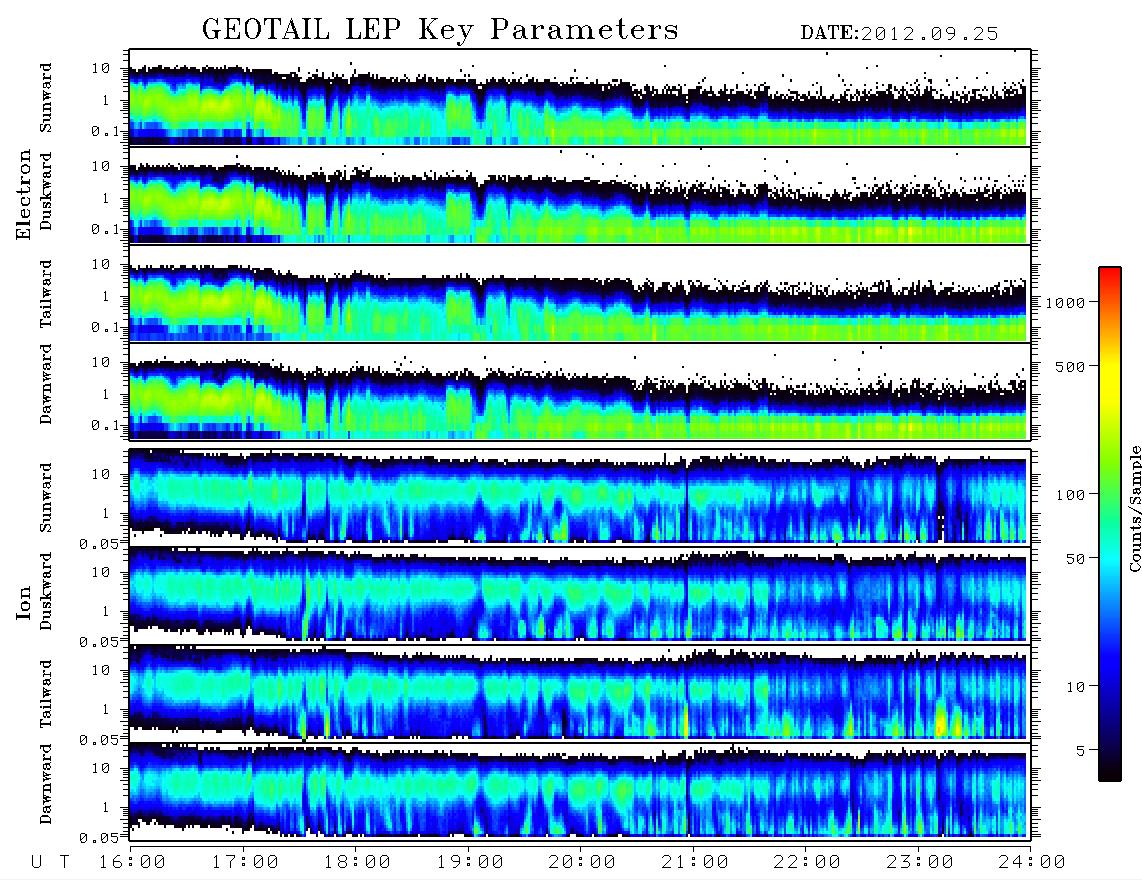The image size is (1142, 880).
Task: Click the Electron Sunward spectrogram panel
Action: [x=580, y=98]
